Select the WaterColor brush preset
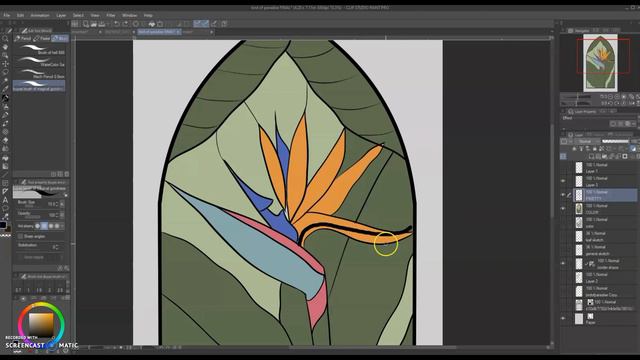The image size is (640, 360). [39, 62]
